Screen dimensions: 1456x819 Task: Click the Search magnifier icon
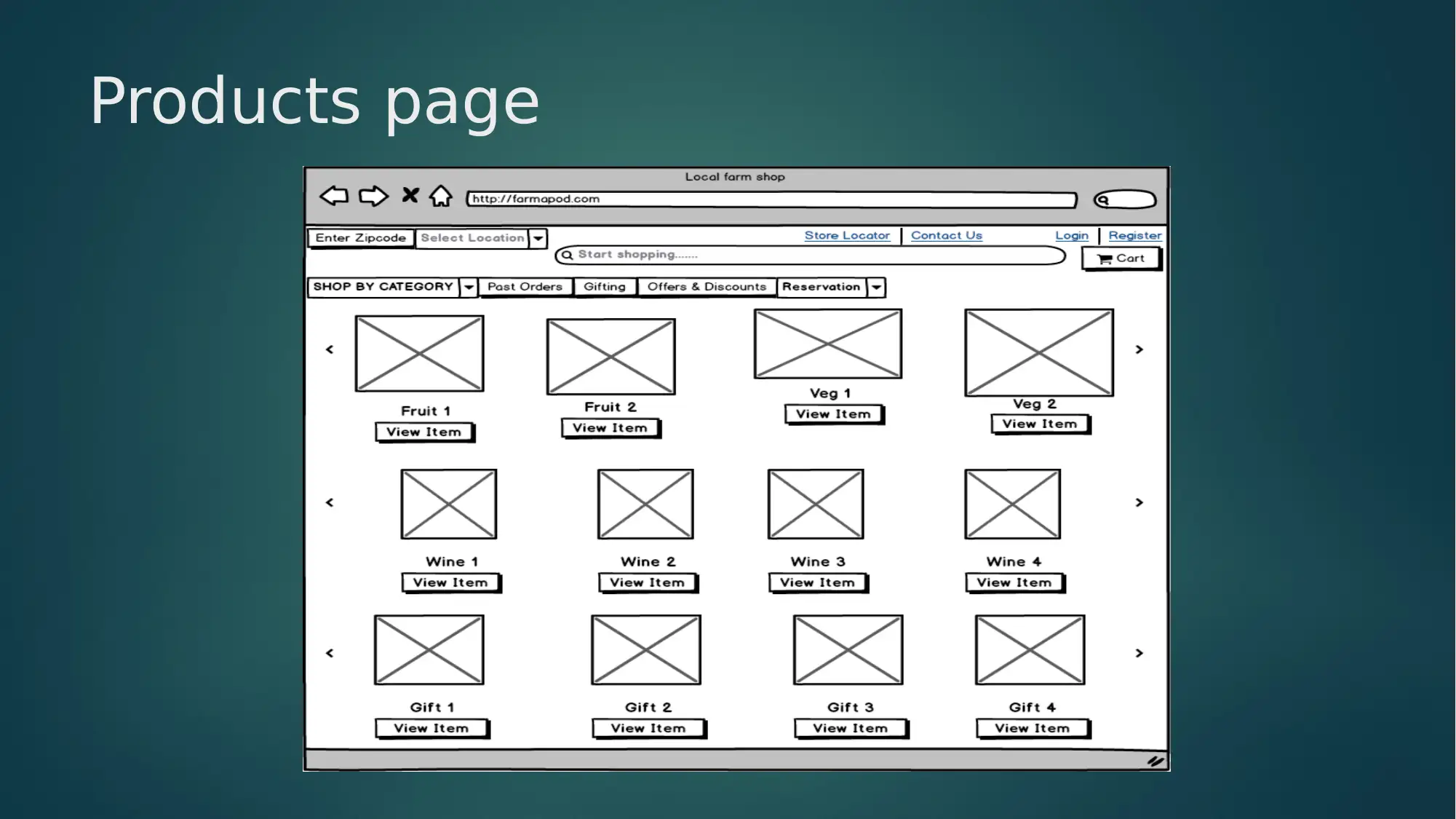click(566, 254)
